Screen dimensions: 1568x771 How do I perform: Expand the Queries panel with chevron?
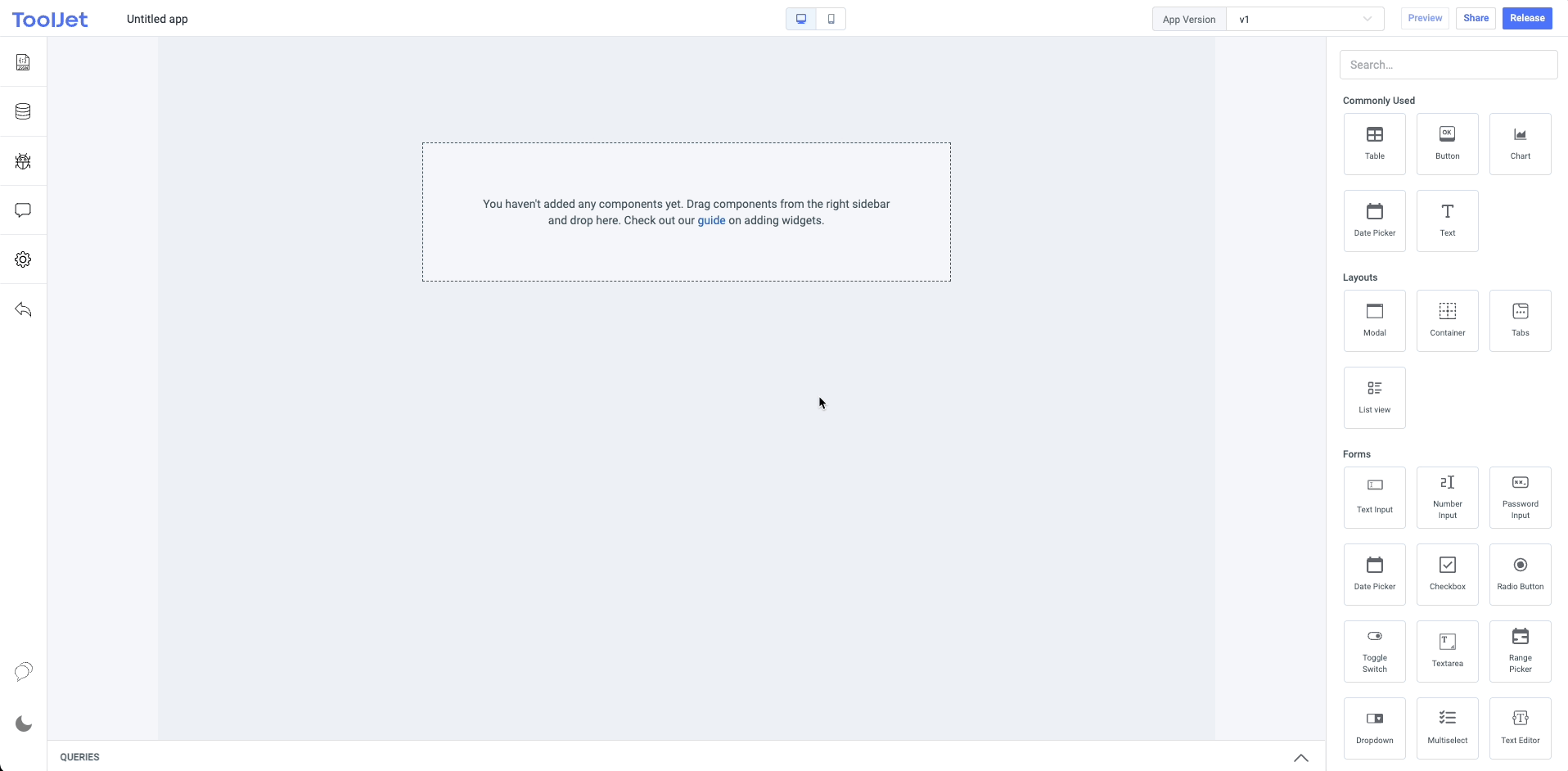pos(1300,758)
